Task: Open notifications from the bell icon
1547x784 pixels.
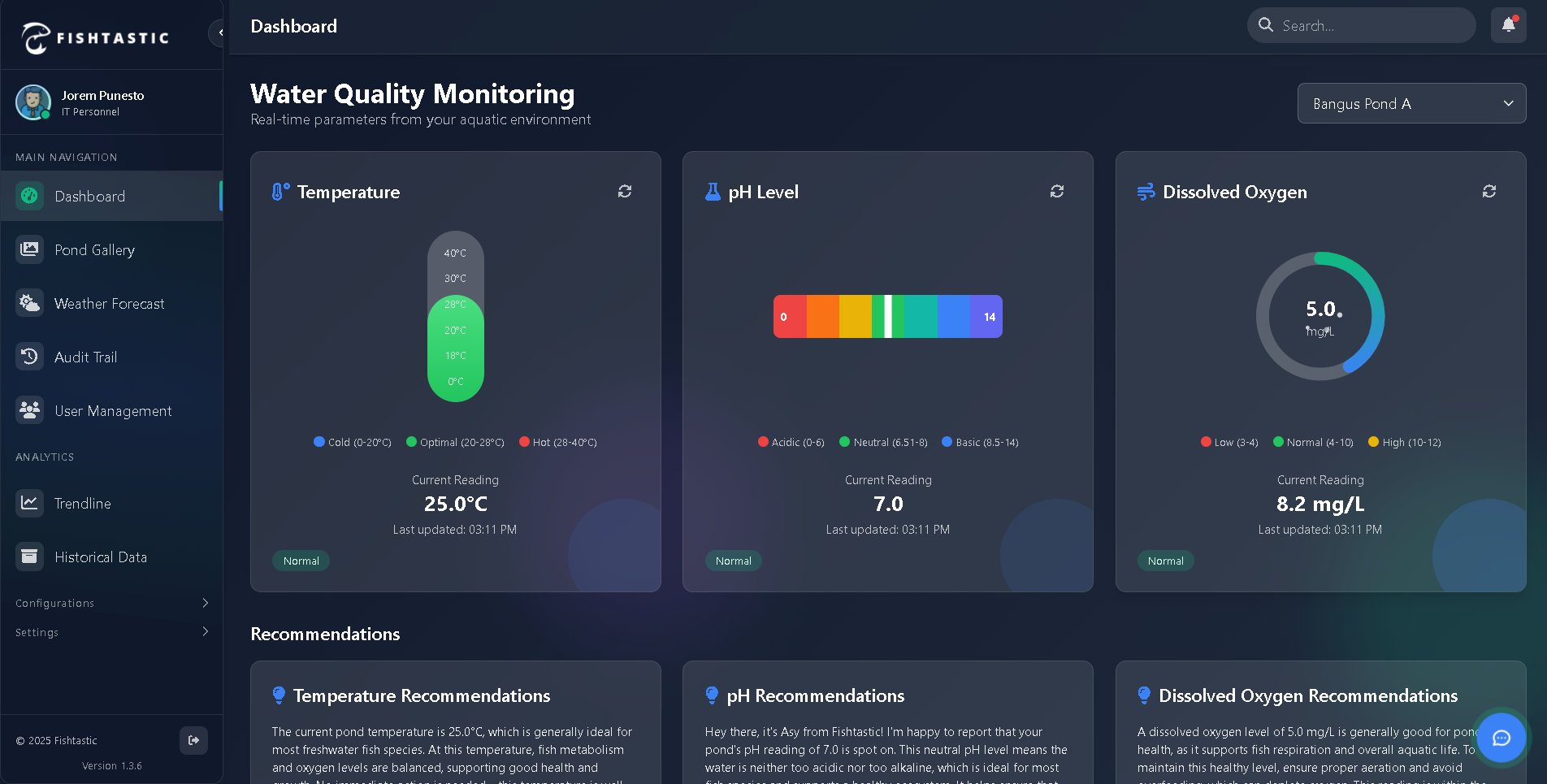Action: point(1507,25)
